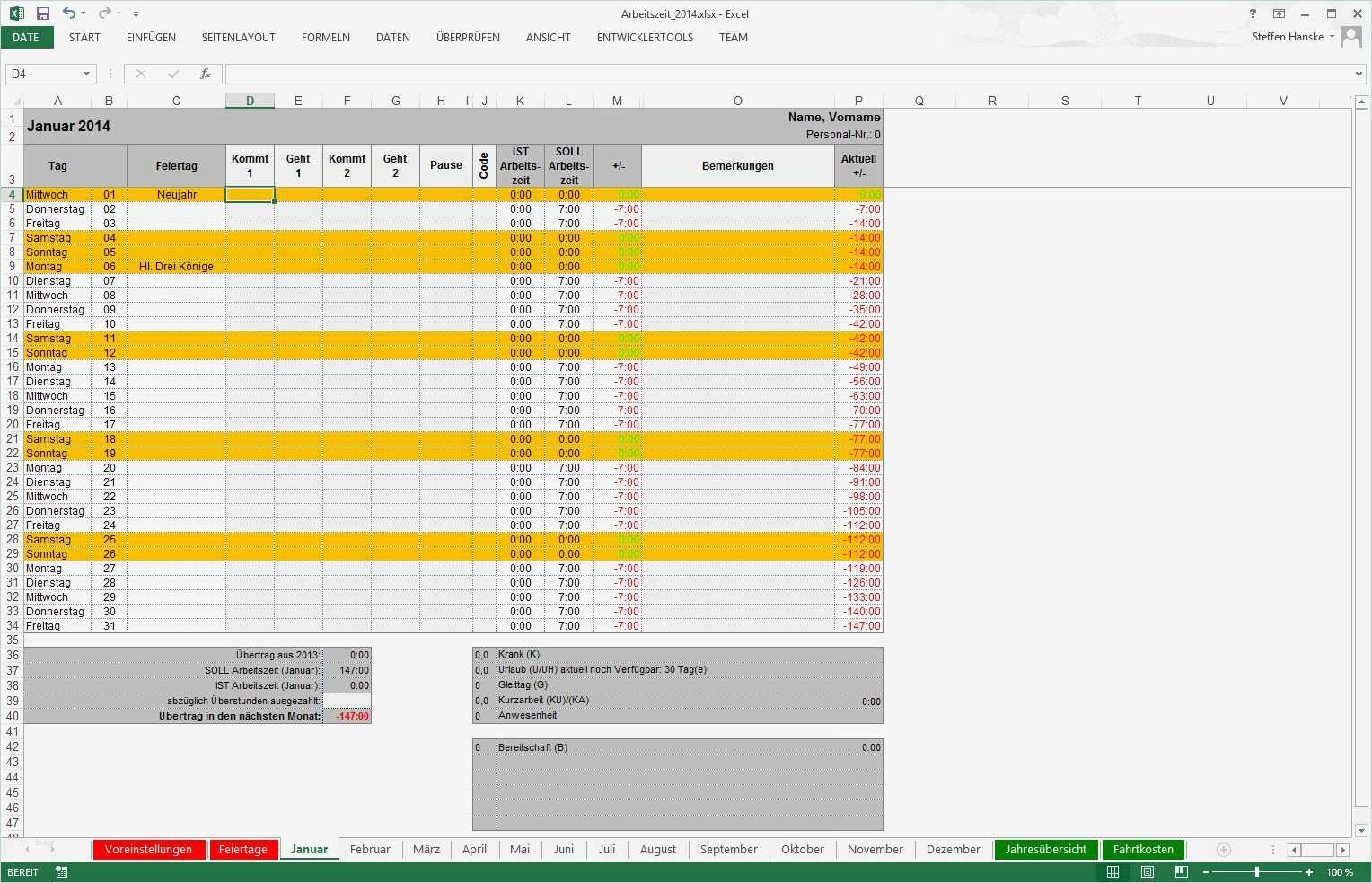Click the Undo arrow icon
Image resolution: width=1372 pixels, height=883 pixels.
[68, 13]
